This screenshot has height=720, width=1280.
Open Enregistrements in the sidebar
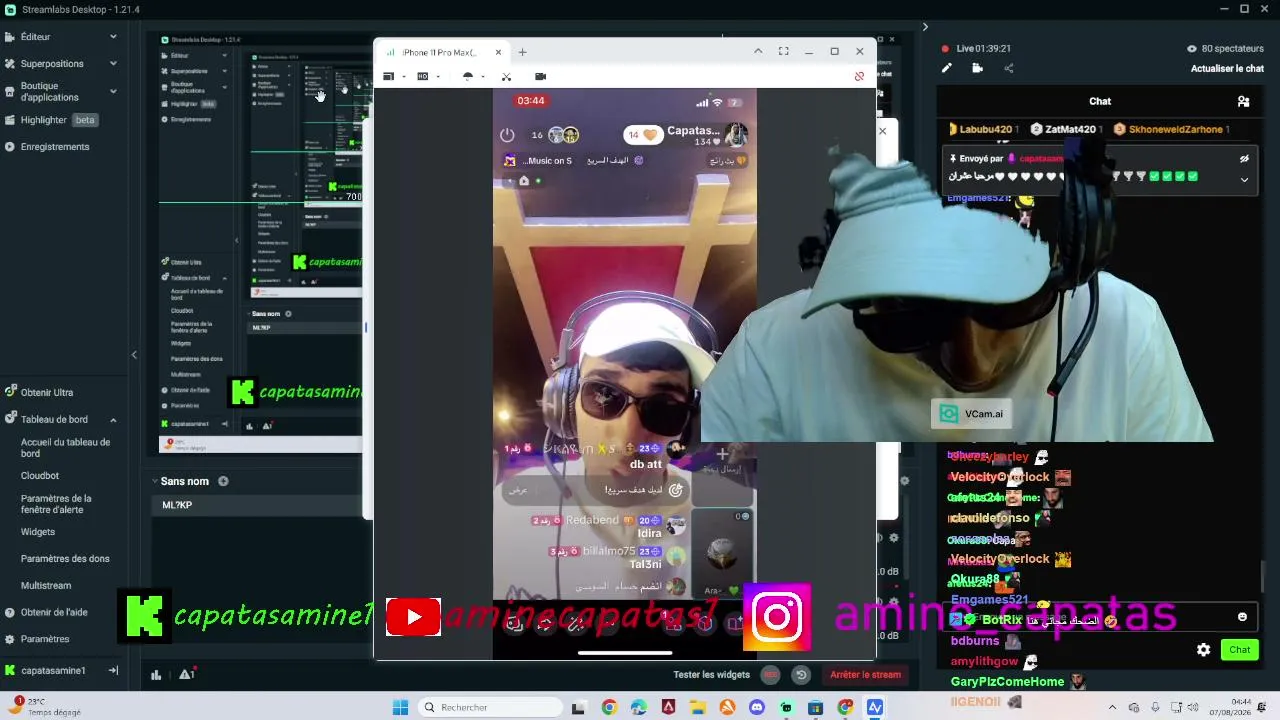pyautogui.click(x=55, y=147)
